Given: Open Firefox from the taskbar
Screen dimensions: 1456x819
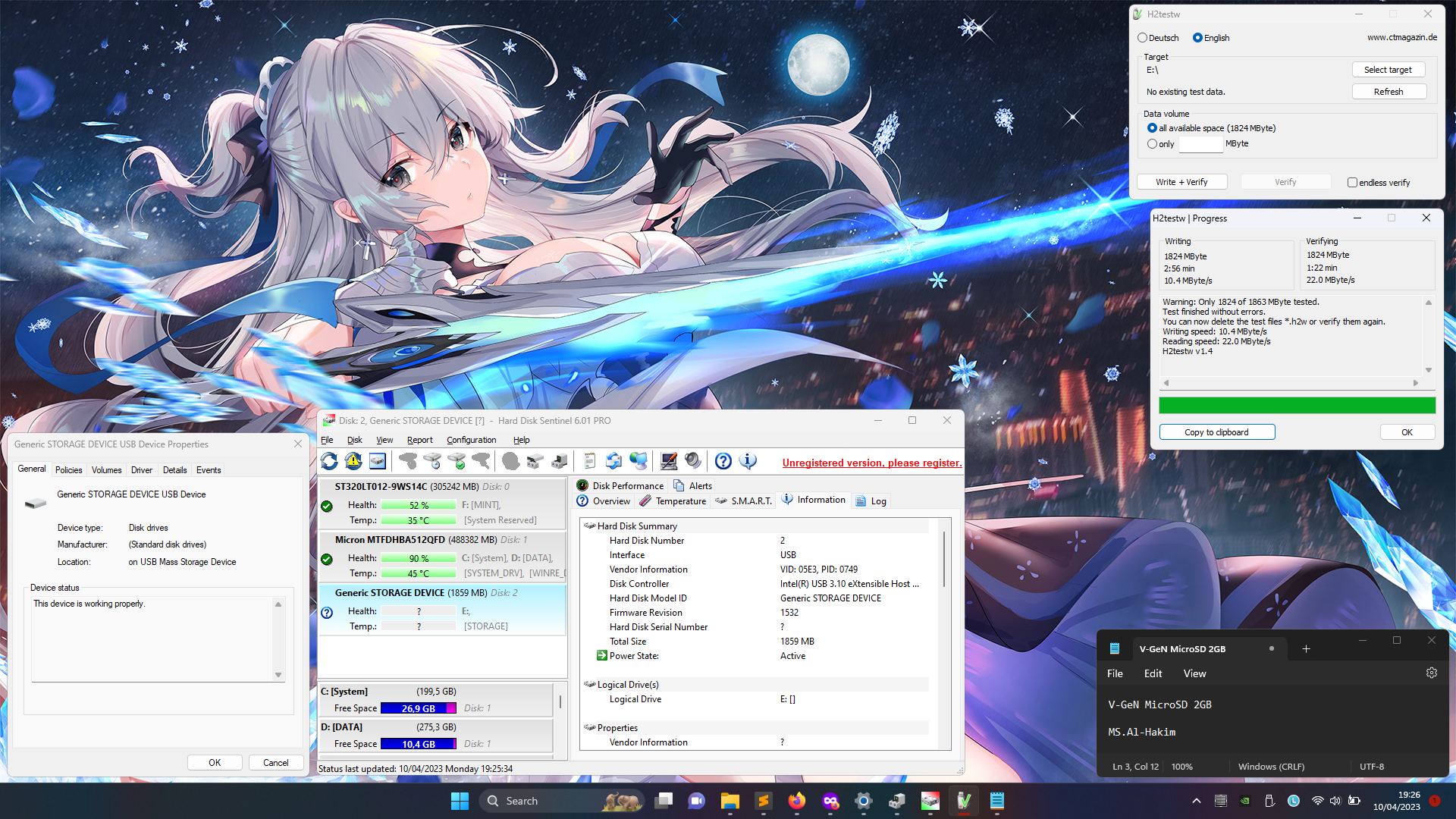Looking at the screenshot, I should (797, 801).
